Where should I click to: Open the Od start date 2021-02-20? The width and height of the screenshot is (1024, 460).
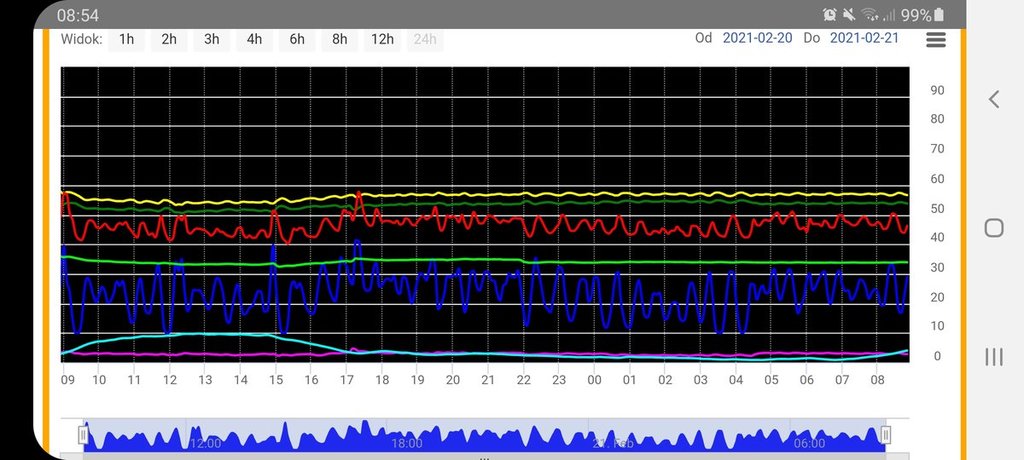point(757,38)
